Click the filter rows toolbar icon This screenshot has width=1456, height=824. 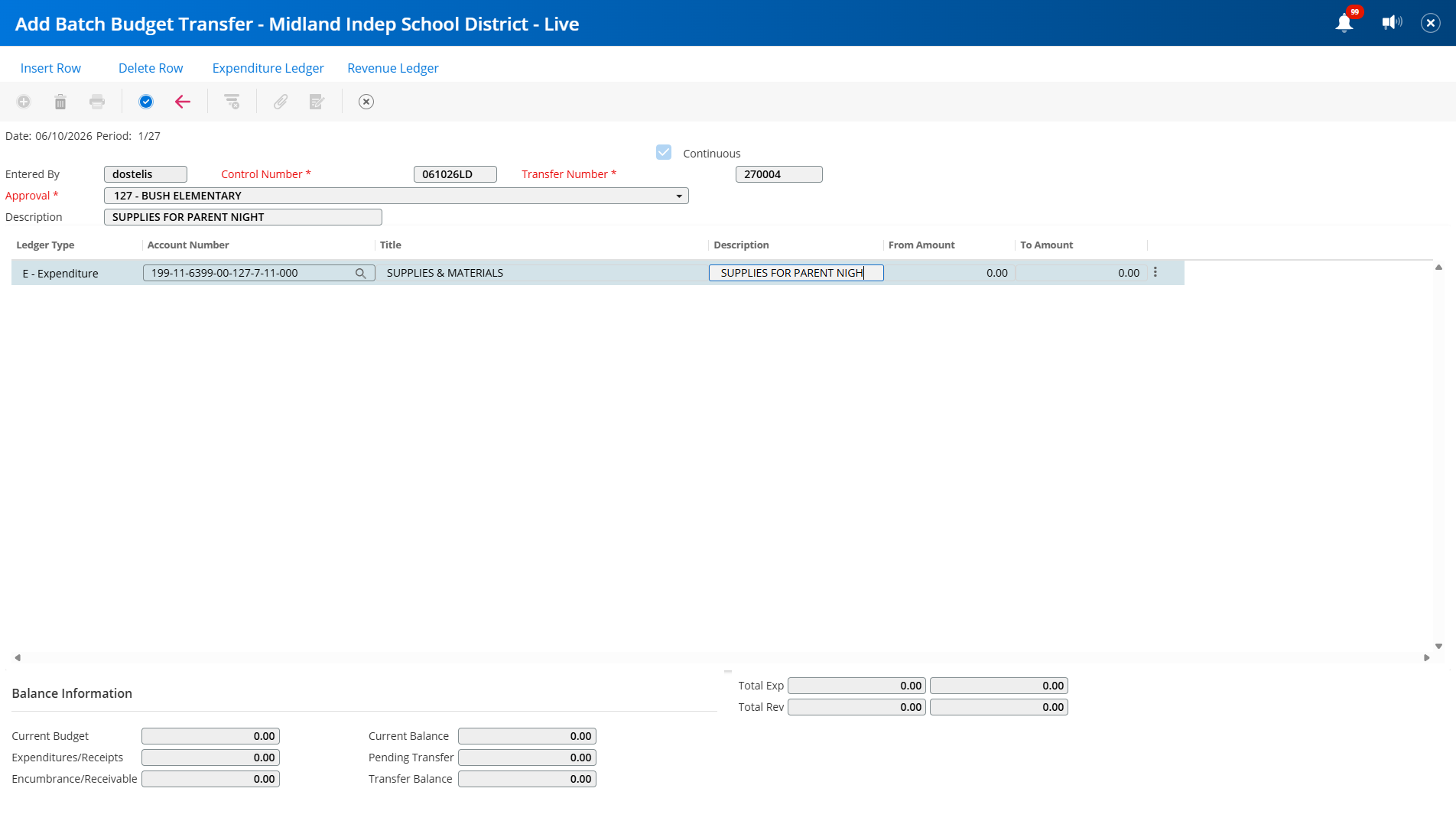click(x=232, y=102)
